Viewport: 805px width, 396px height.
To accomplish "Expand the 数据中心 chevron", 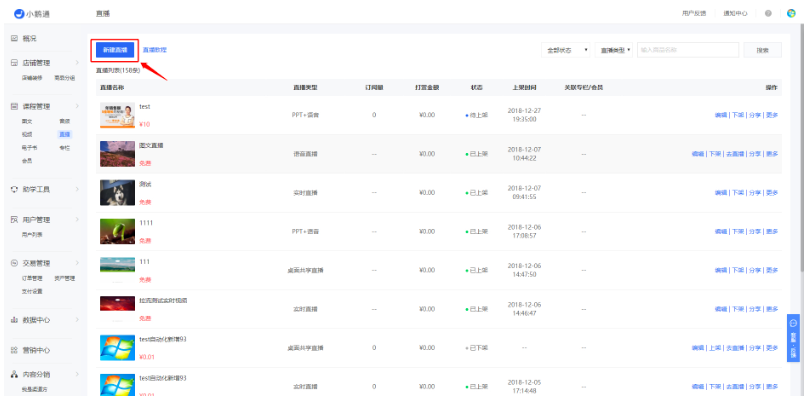I will tap(78, 319).
